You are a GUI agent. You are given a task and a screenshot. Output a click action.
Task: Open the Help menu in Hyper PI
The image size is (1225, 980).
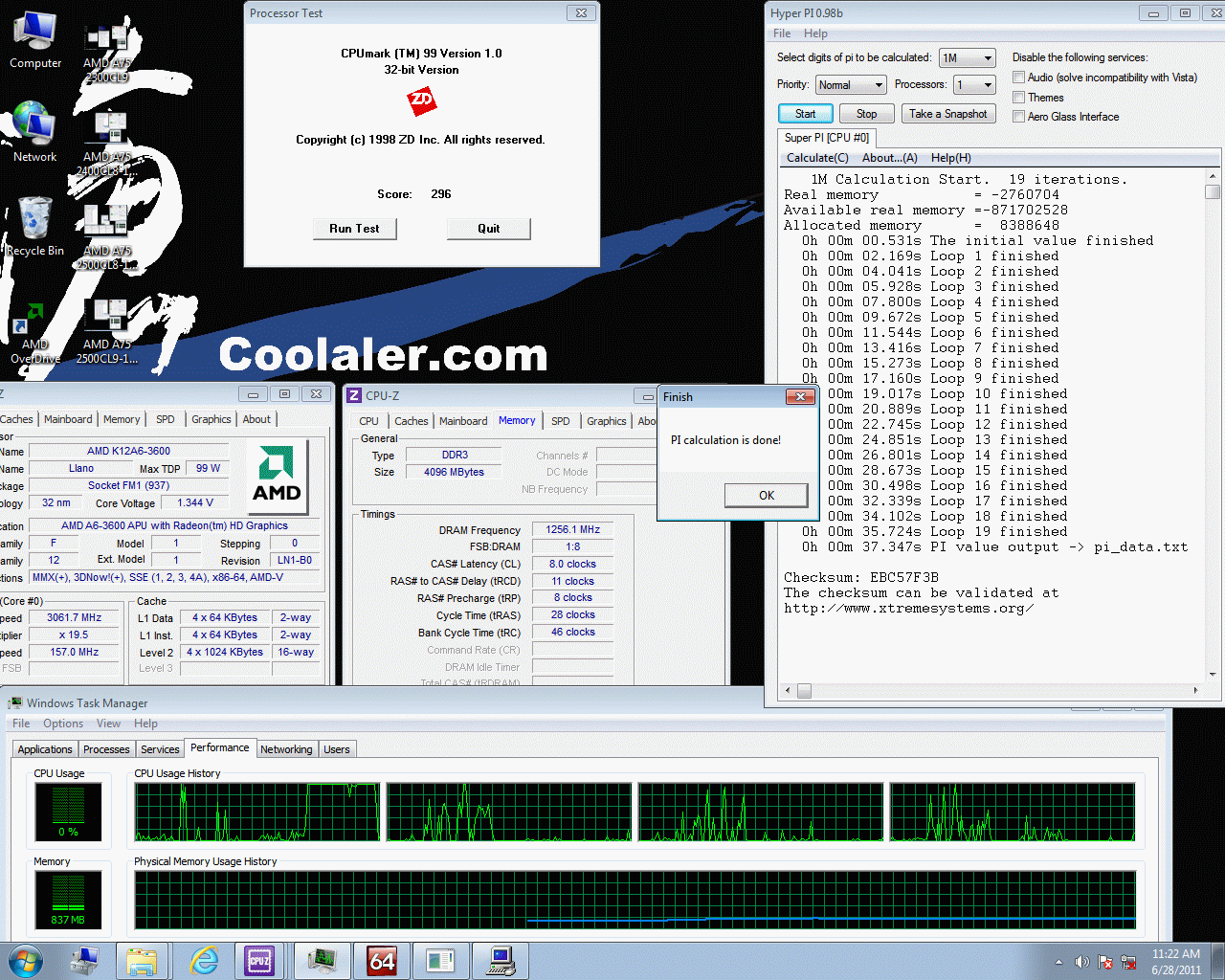tap(815, 33)
